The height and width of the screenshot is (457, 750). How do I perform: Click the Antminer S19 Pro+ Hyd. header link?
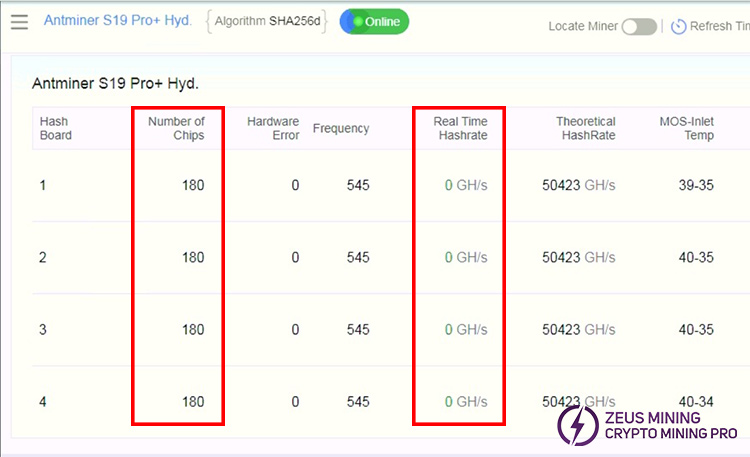point(118,21)
